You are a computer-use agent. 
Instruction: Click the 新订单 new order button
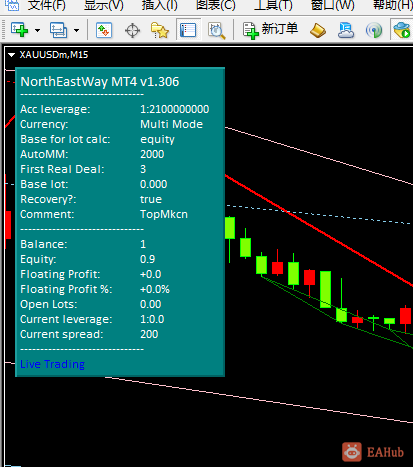(270, 30)
